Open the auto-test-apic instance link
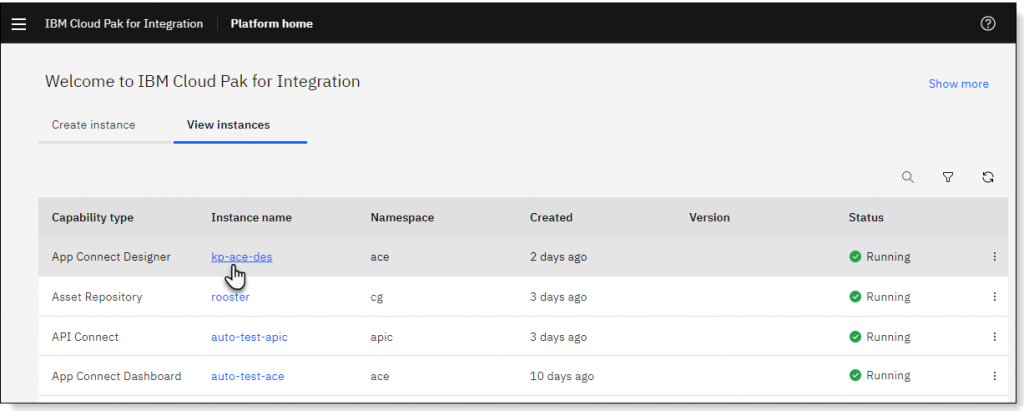Viewport: 1024px width, 411px height. [x=249, y=337]
